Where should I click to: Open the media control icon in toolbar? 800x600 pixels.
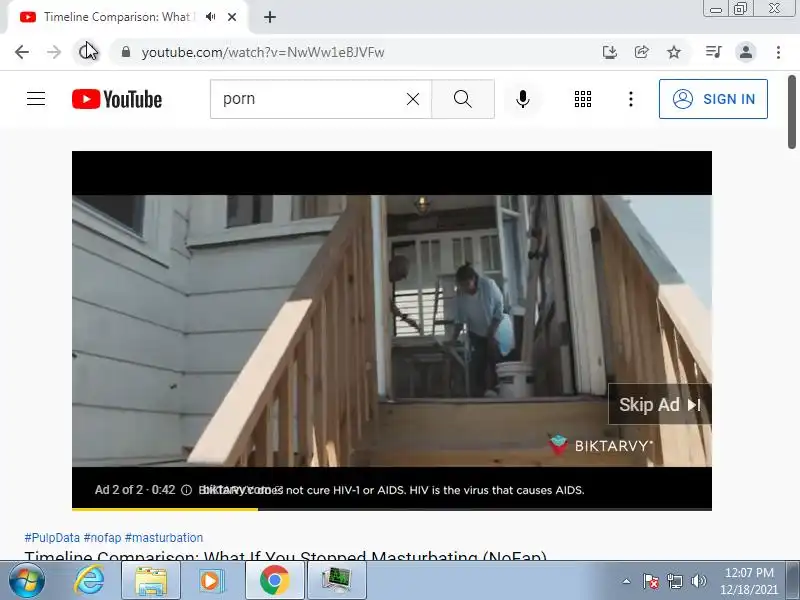pyautogui.click(x=713, y=52)
